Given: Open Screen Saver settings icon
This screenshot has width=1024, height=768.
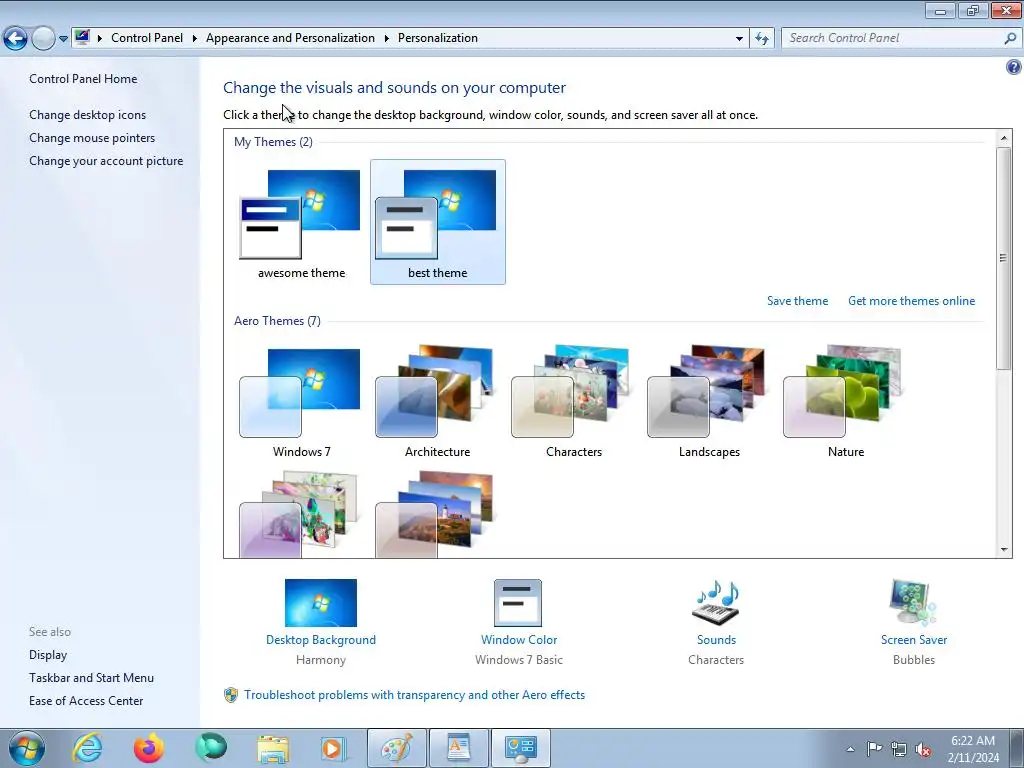Looking at the screenshot, I should point(913,603).
